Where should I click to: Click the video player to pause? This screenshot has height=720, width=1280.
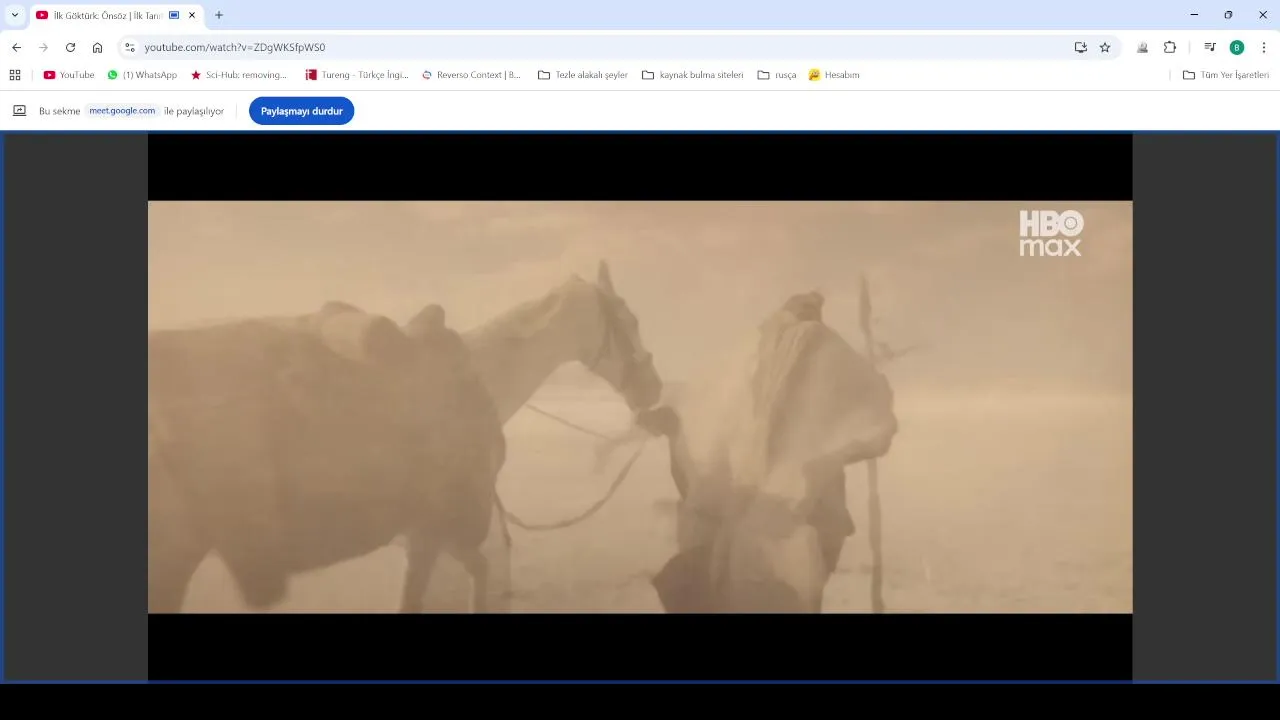[x=640, y=407]
